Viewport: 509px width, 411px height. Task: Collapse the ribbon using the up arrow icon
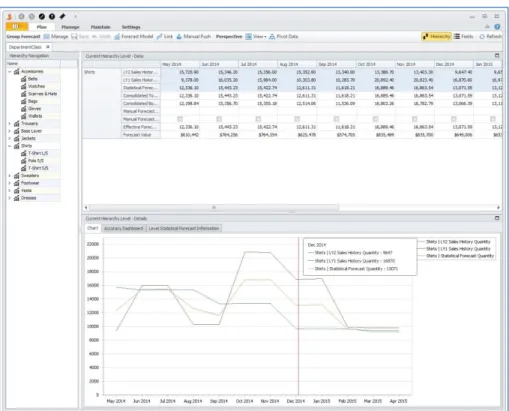click(x=487, y=27)
